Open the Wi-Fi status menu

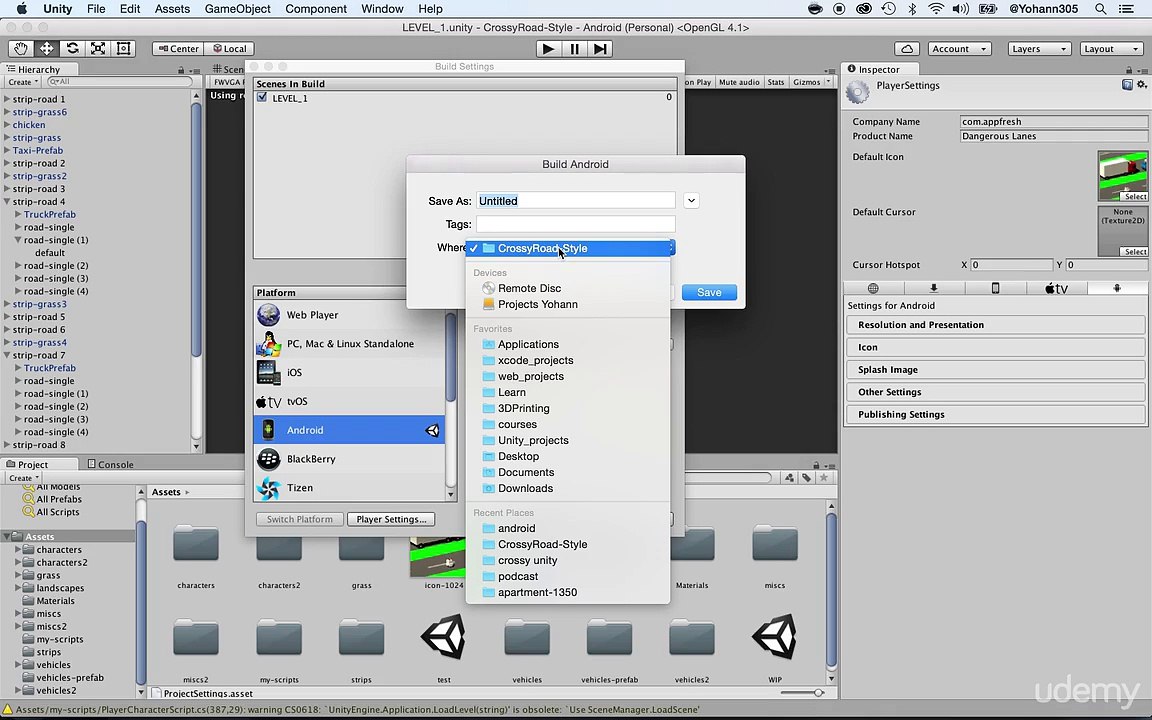935,9
